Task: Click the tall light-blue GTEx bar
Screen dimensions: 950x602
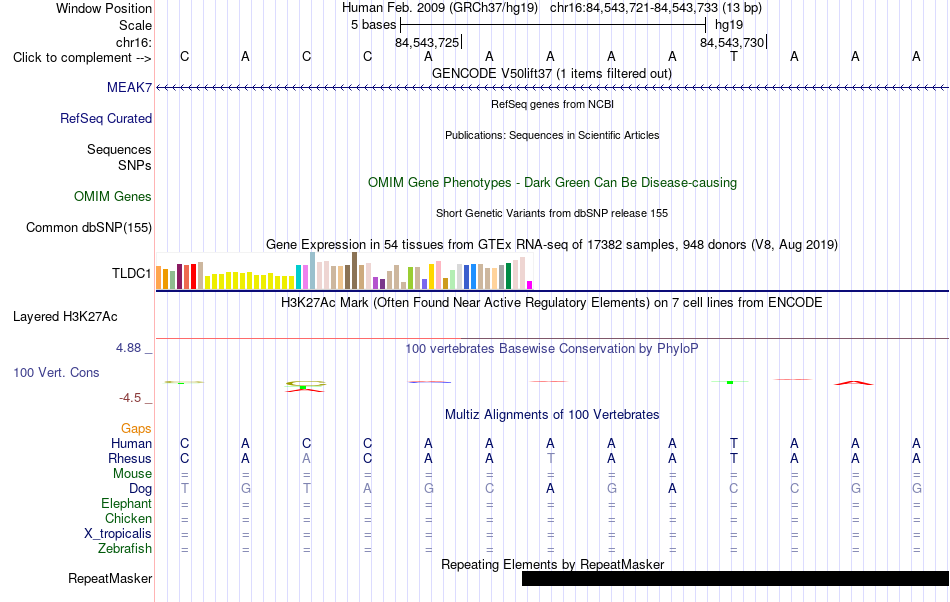Action: (313, 271)
